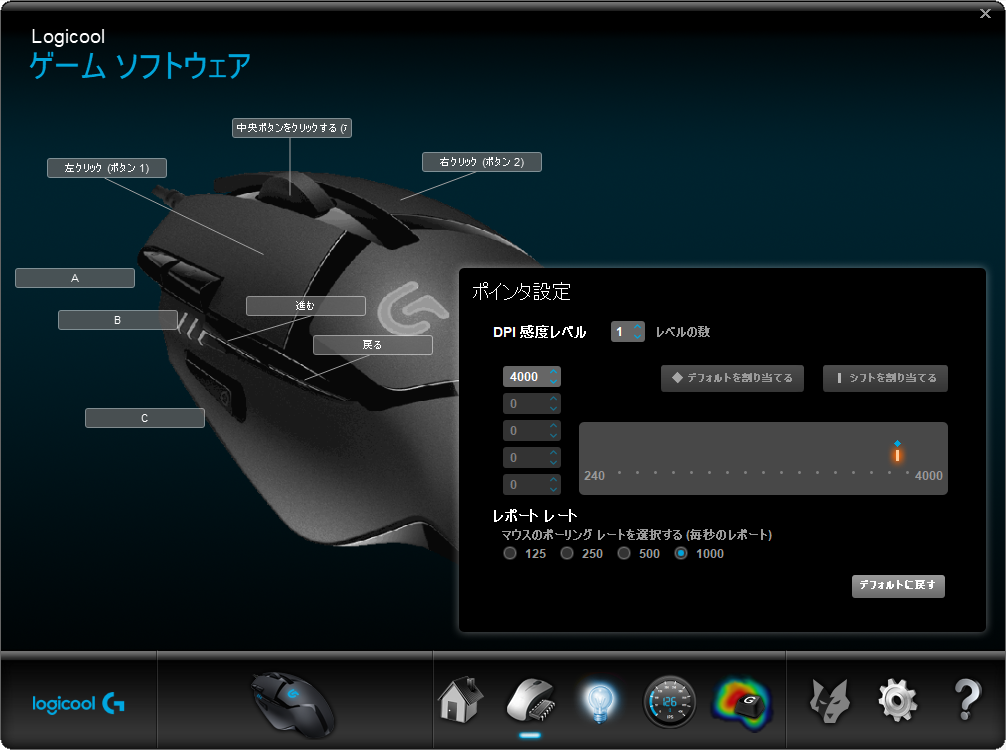The width and height of the screenshot is (1006, 750).
Task: Close the Logicool software window
Action: click(985, 13)
